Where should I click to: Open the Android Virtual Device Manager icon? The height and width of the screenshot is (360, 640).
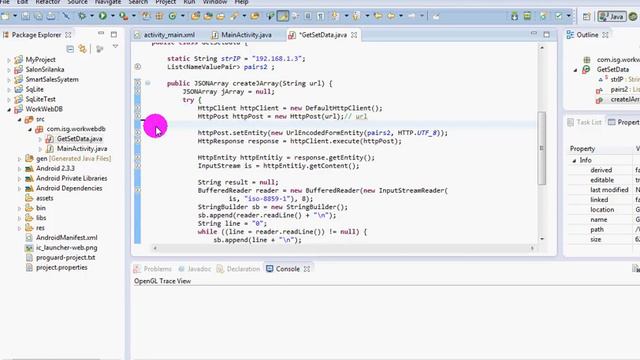527,16
